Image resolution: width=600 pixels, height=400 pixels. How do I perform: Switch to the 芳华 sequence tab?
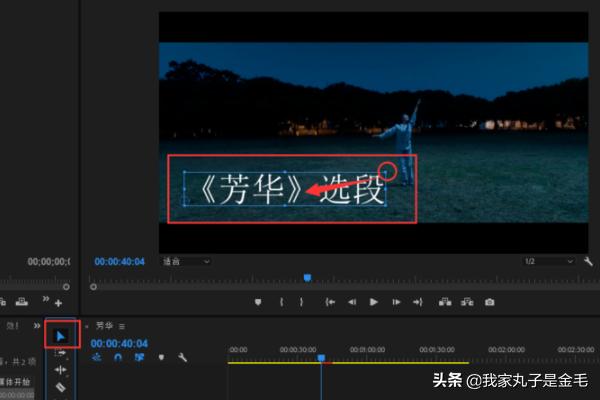click(x=105, y=326)
